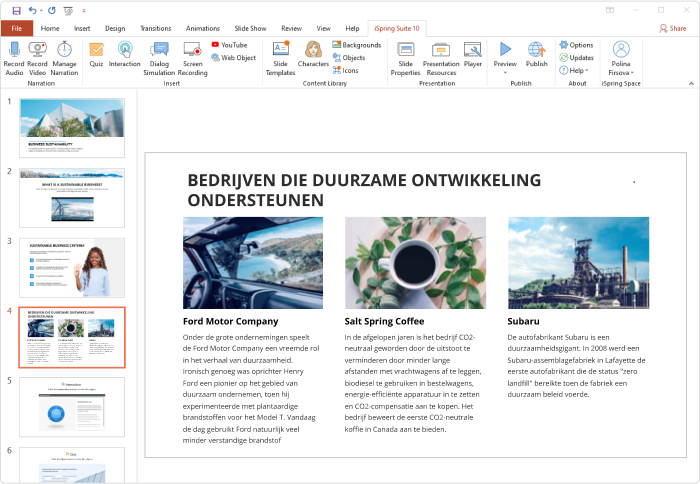Viewport: 700px width, 484px height.
Task: Insert a YouTube video
Action: (x=229, y=45)
